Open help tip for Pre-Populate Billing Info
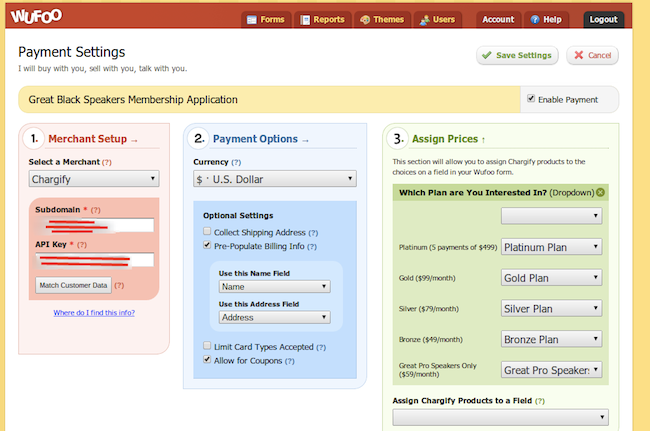Image resolution: width=650 pixels, height=431 pixels. click(x=312, y=247)
